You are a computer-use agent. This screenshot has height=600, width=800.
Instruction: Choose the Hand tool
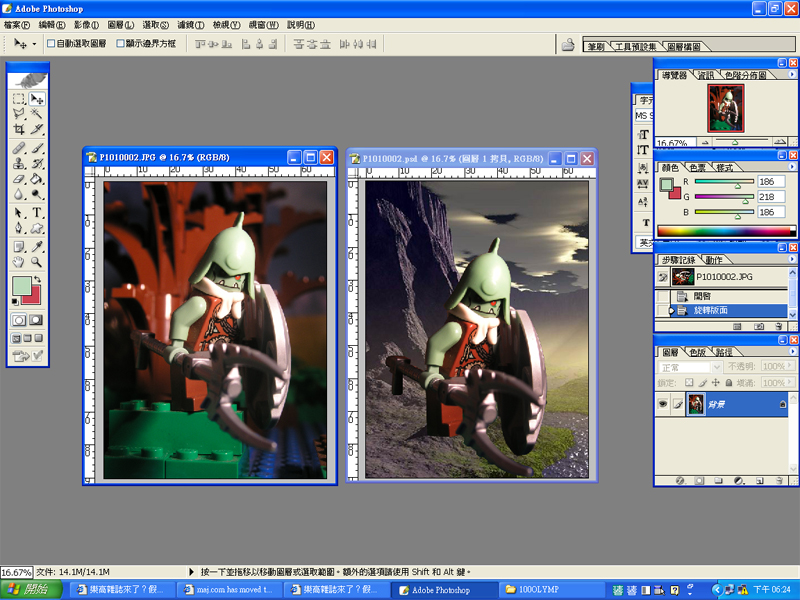[19, 261]
